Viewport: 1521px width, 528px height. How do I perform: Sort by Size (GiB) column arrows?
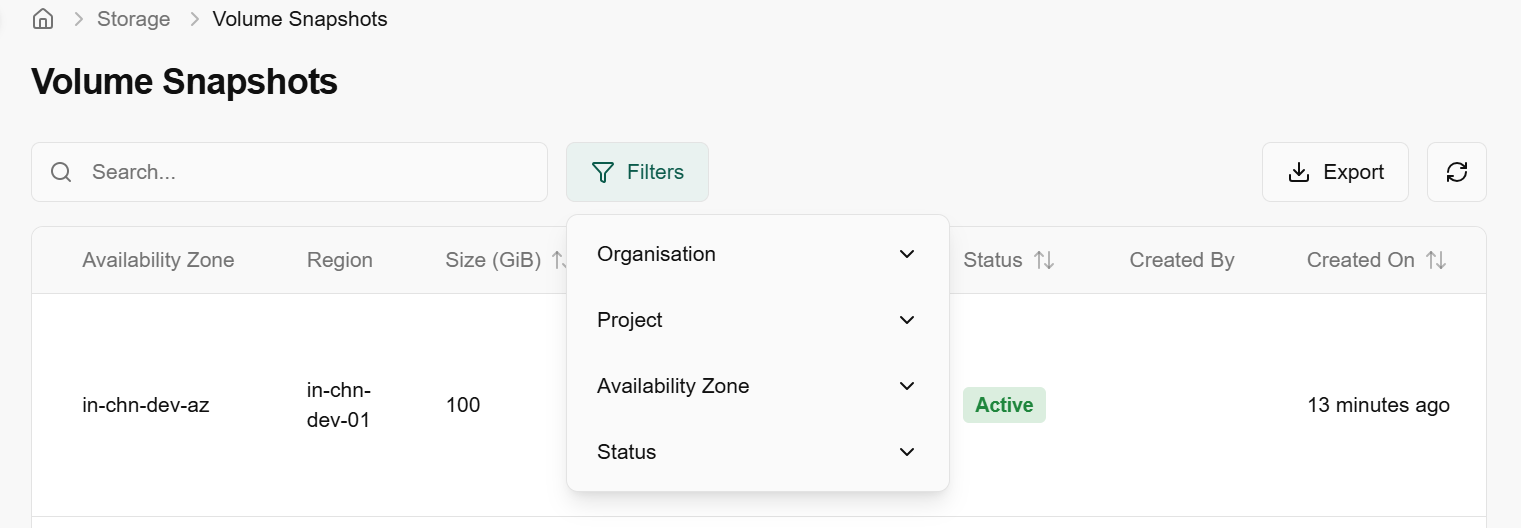558,260
